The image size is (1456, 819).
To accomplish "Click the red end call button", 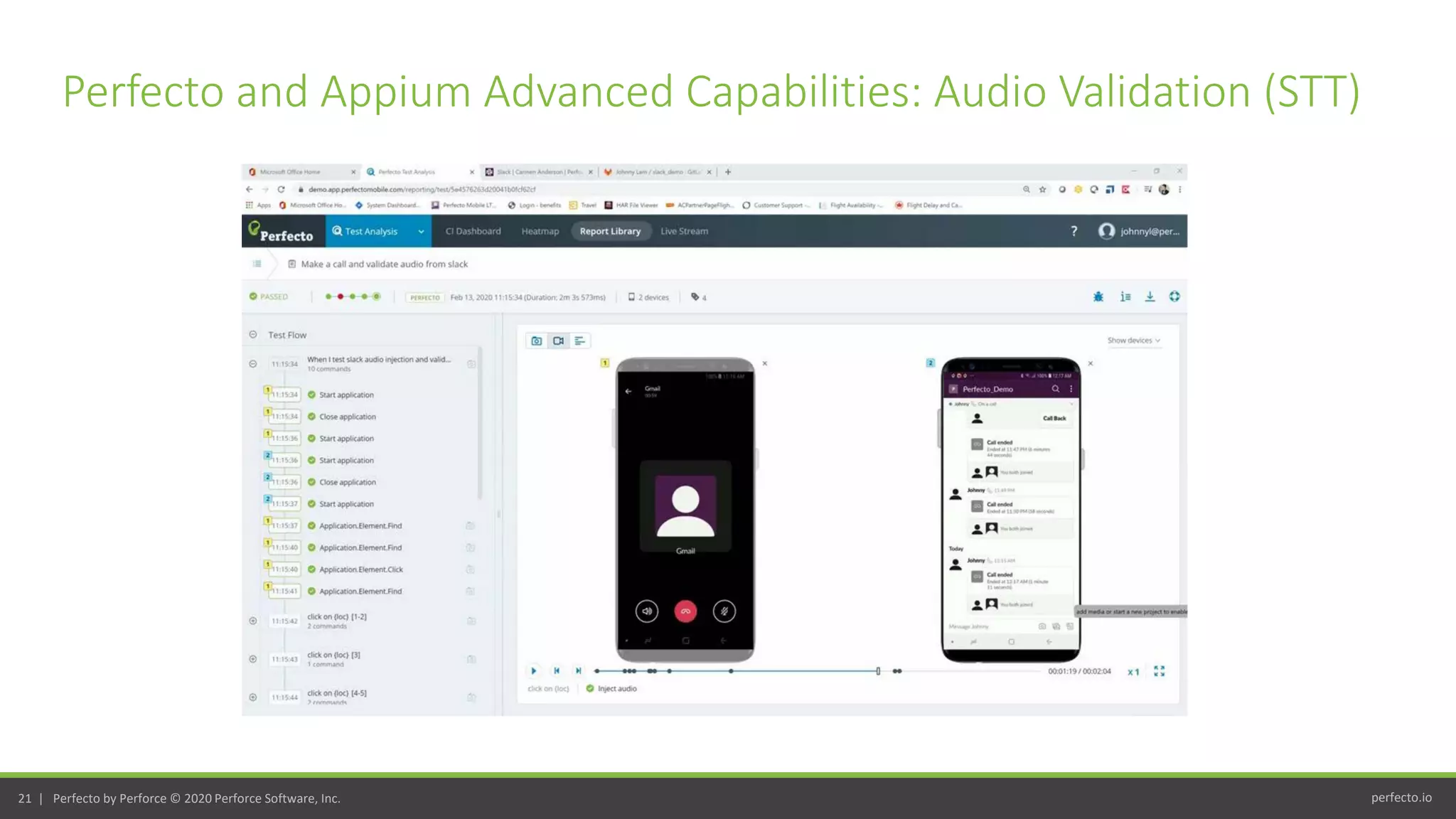I will point(685,611).
